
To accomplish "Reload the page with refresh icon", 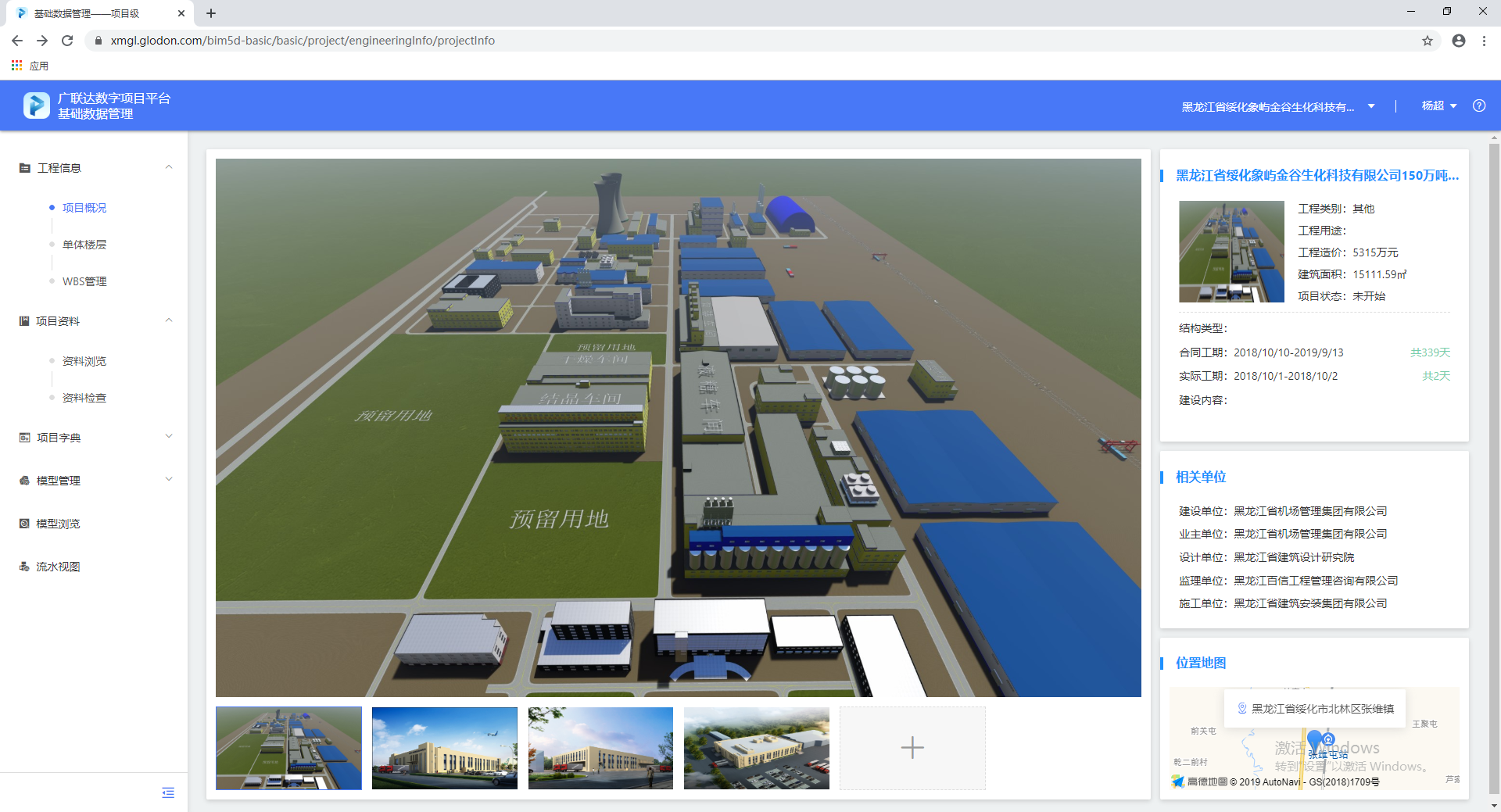I will pos(67,41).
